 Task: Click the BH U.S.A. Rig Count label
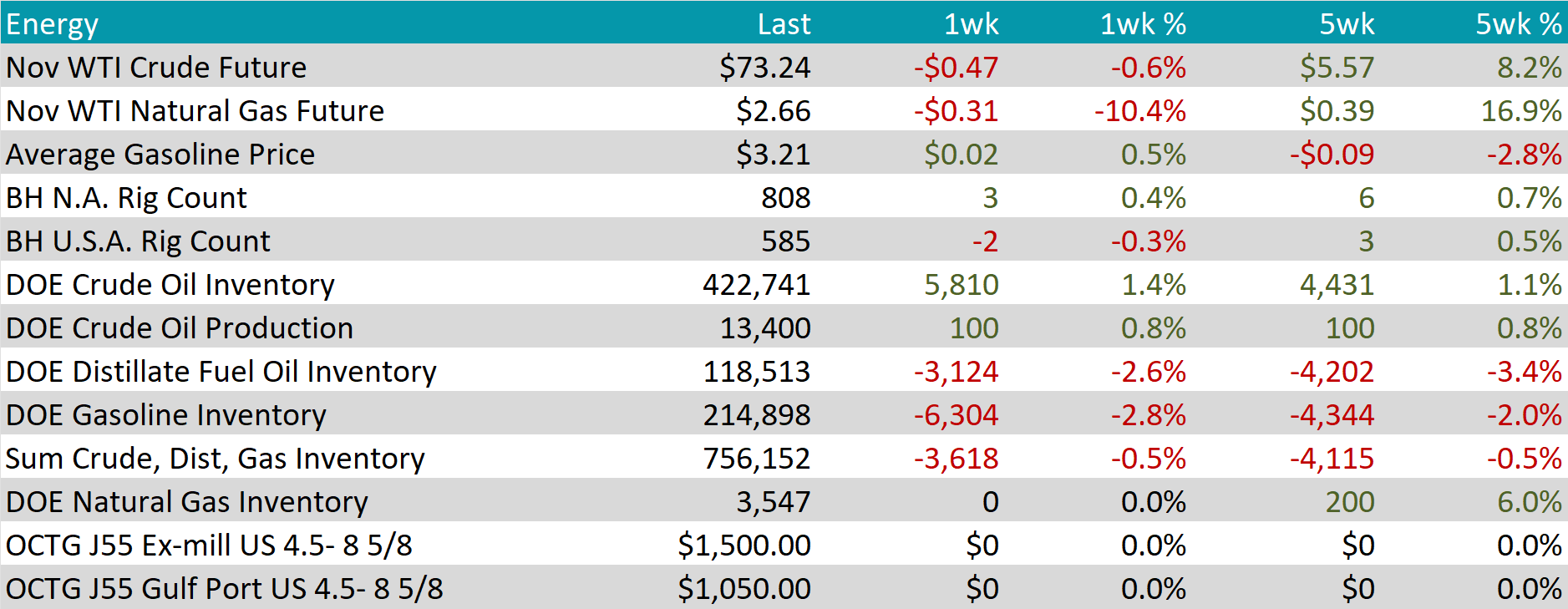tap(138, 241)
